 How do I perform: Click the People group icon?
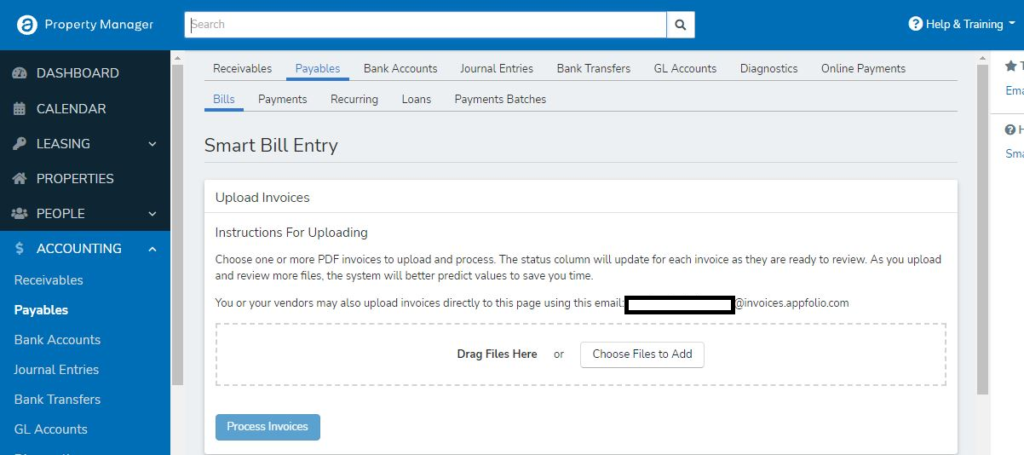point(20,213)
